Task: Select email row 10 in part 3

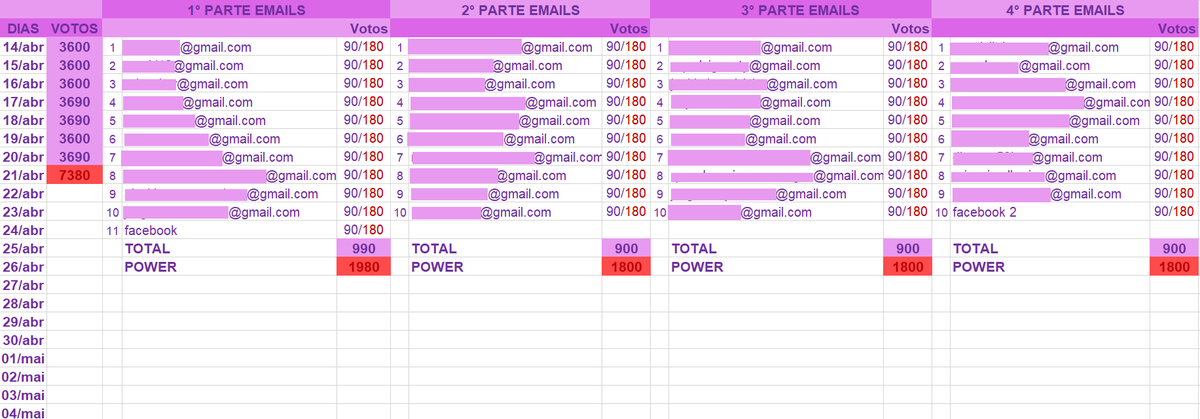Action: 777,212
